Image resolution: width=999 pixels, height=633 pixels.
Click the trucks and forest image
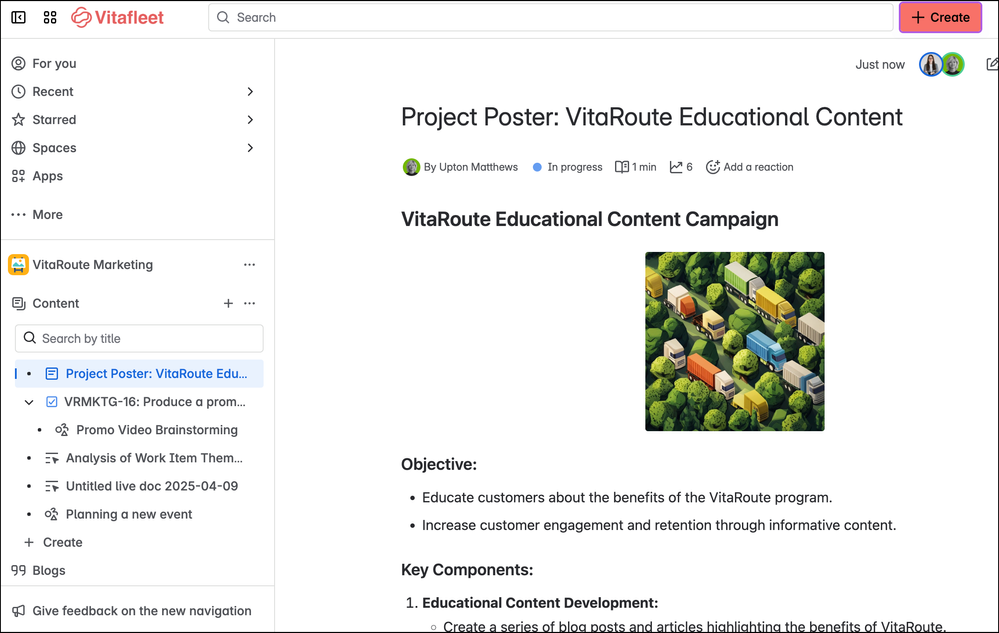735,341
